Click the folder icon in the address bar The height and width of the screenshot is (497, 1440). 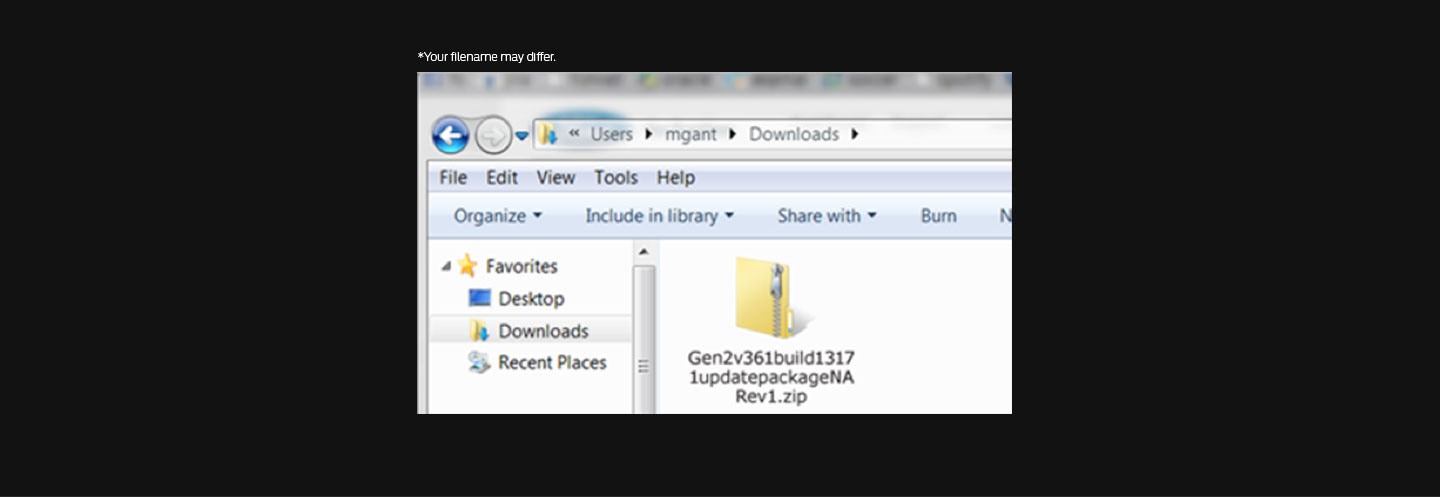click(x=548, y=134)
